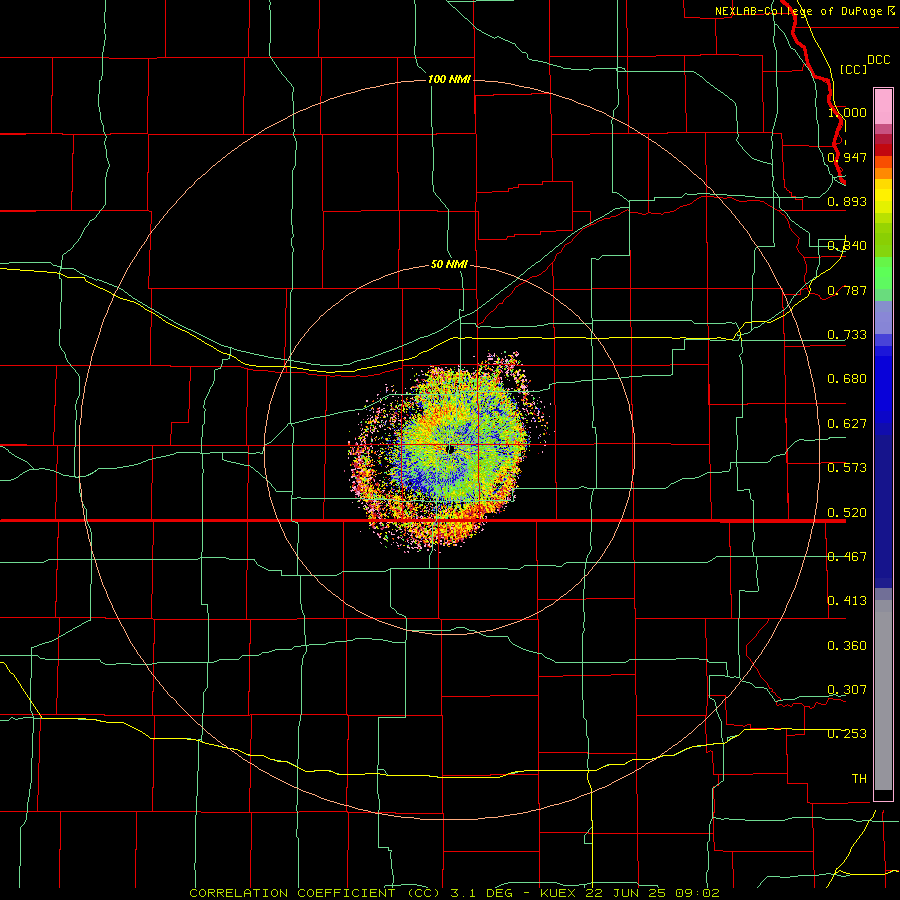Click the 0.893 scale value
Image resolution: width=900 pixels, height=900 pixels.
[847, 201]
